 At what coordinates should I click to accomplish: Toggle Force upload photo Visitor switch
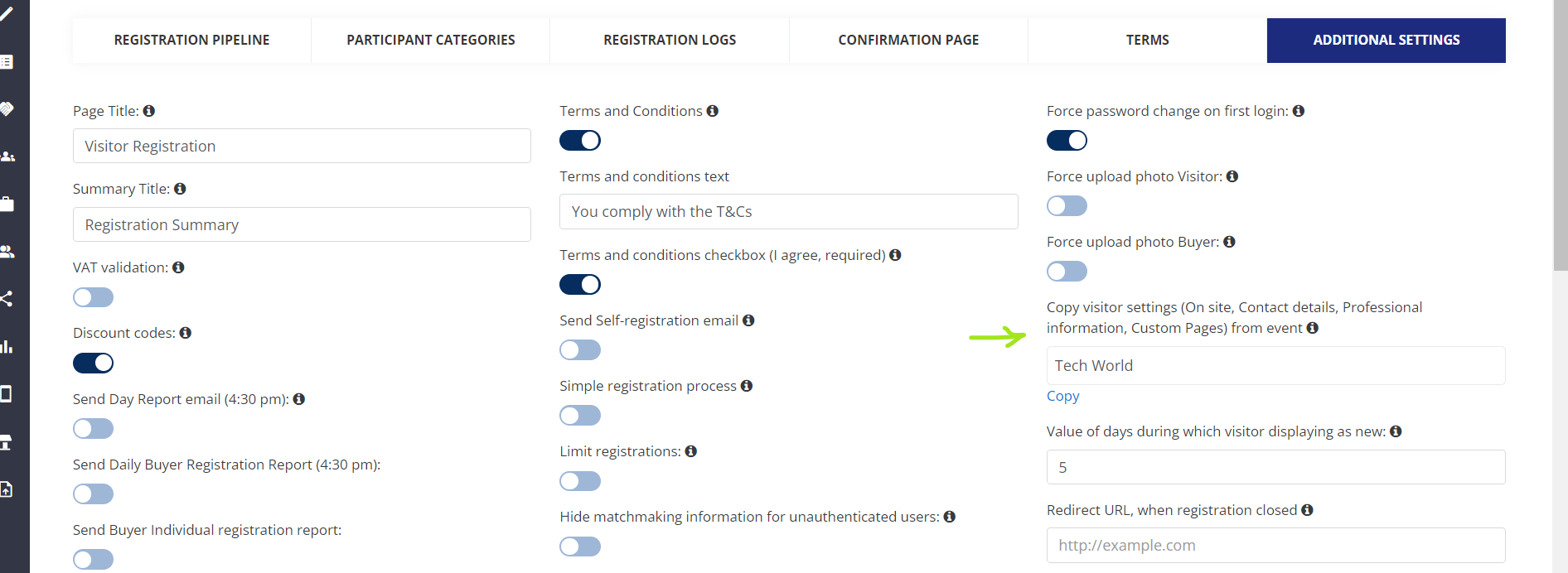[1067, 205]
